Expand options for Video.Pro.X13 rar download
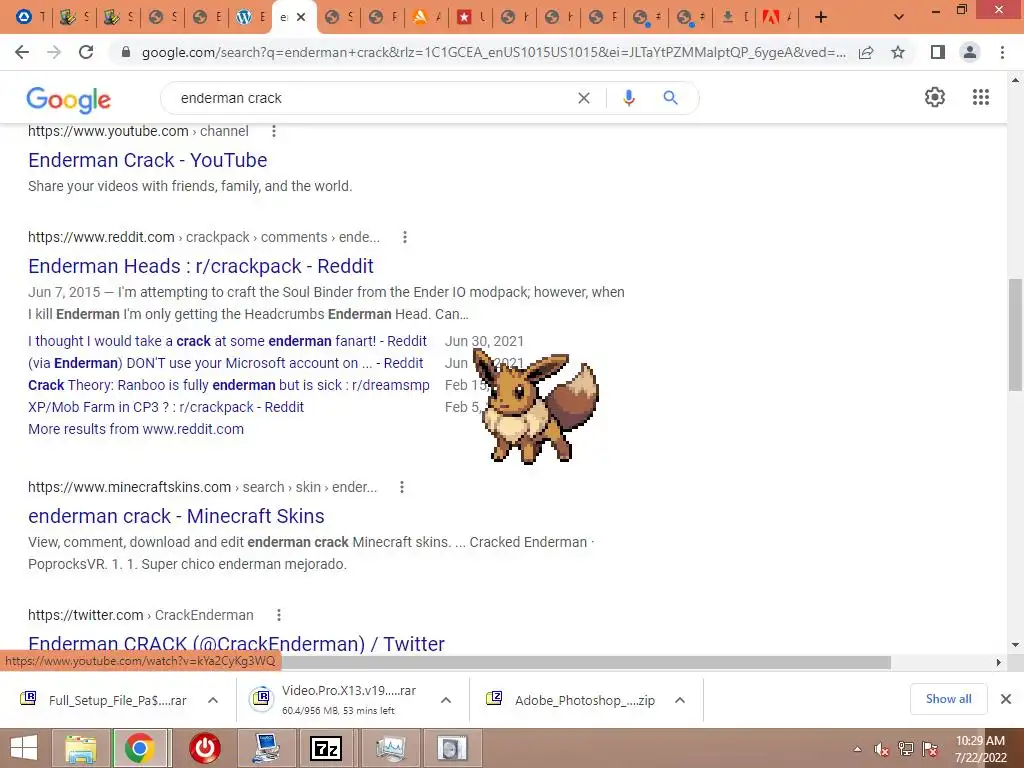 tap(446, 700)
